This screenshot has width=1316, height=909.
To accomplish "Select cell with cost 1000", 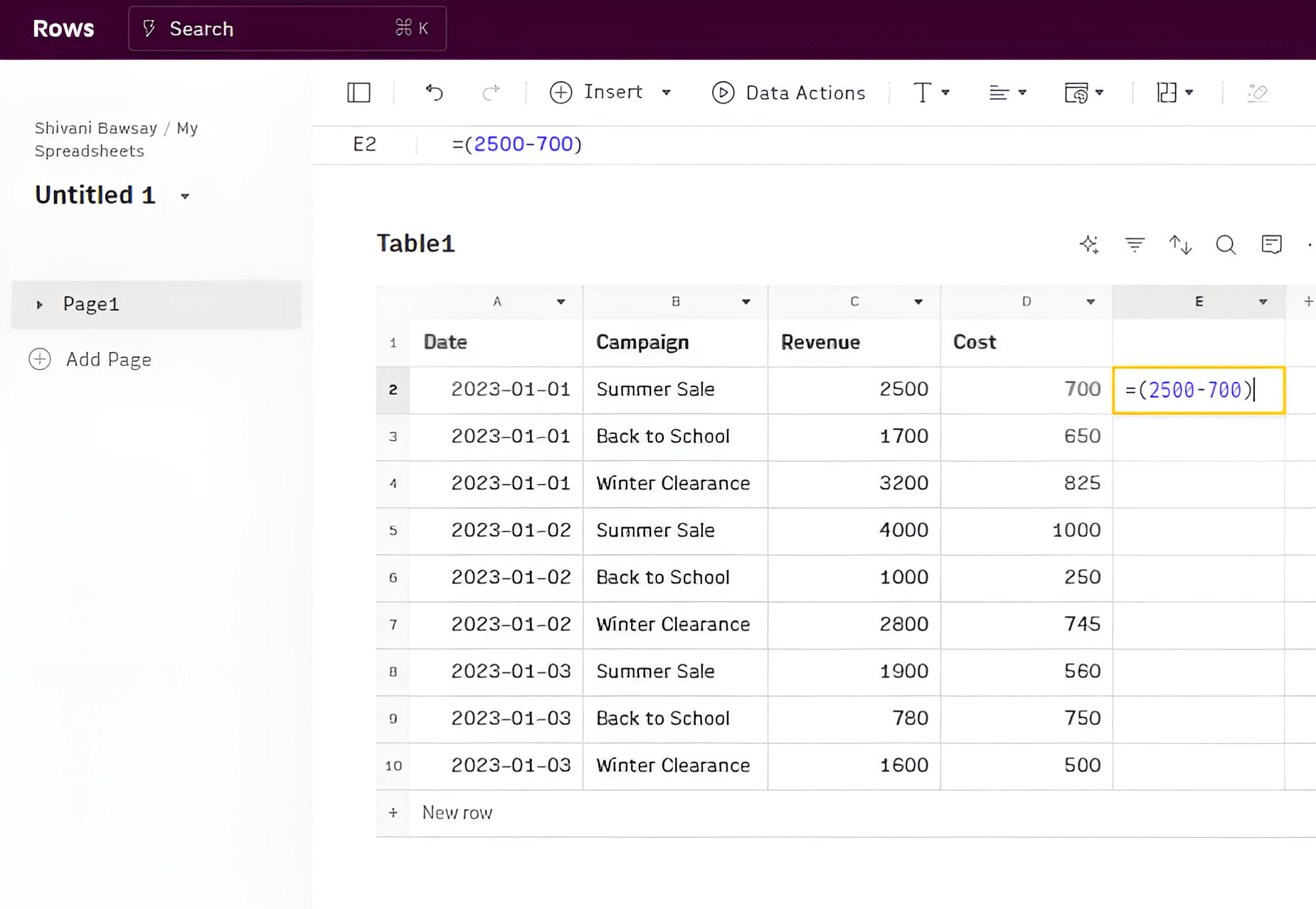I will (1026, 531).
